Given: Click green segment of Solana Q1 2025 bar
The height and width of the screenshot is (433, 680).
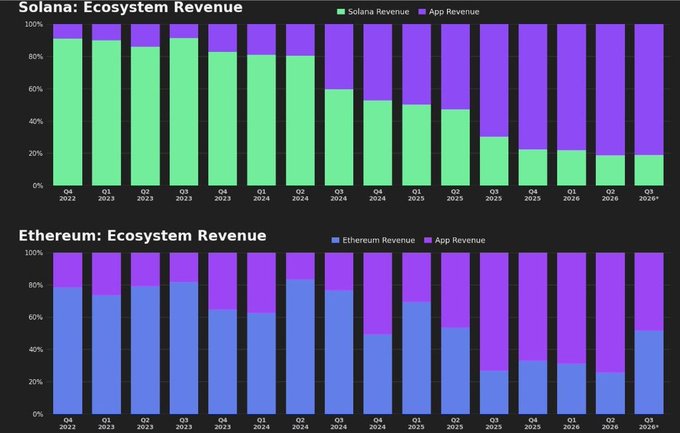Looking at the screenshot, I should 417,145.
